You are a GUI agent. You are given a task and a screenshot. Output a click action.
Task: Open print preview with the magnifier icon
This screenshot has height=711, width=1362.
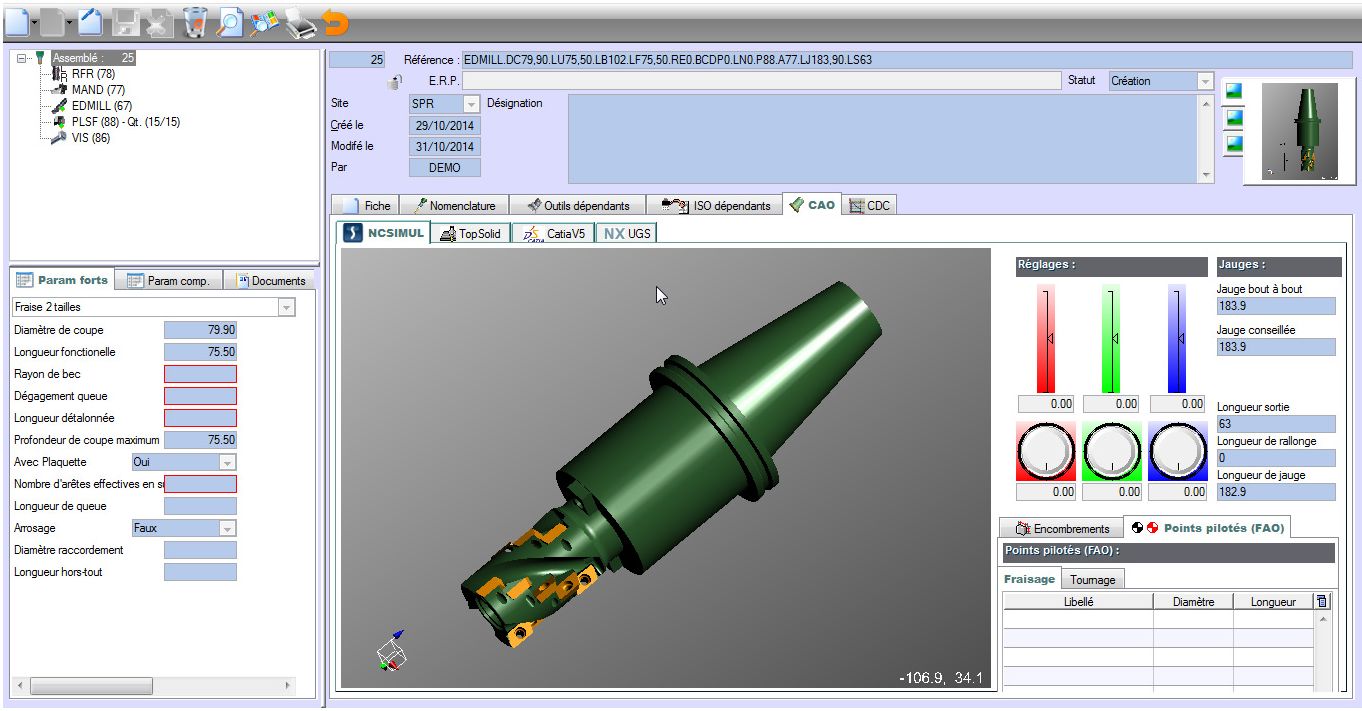228,20
